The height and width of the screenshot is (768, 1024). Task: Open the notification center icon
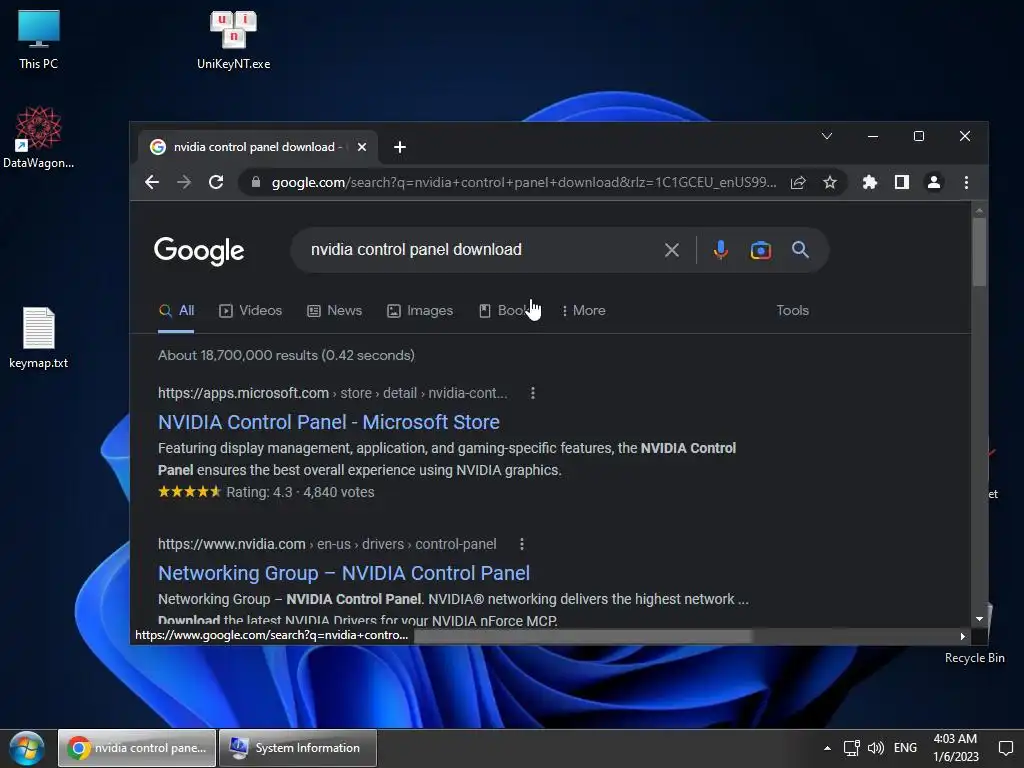[x=1006, y=748]
